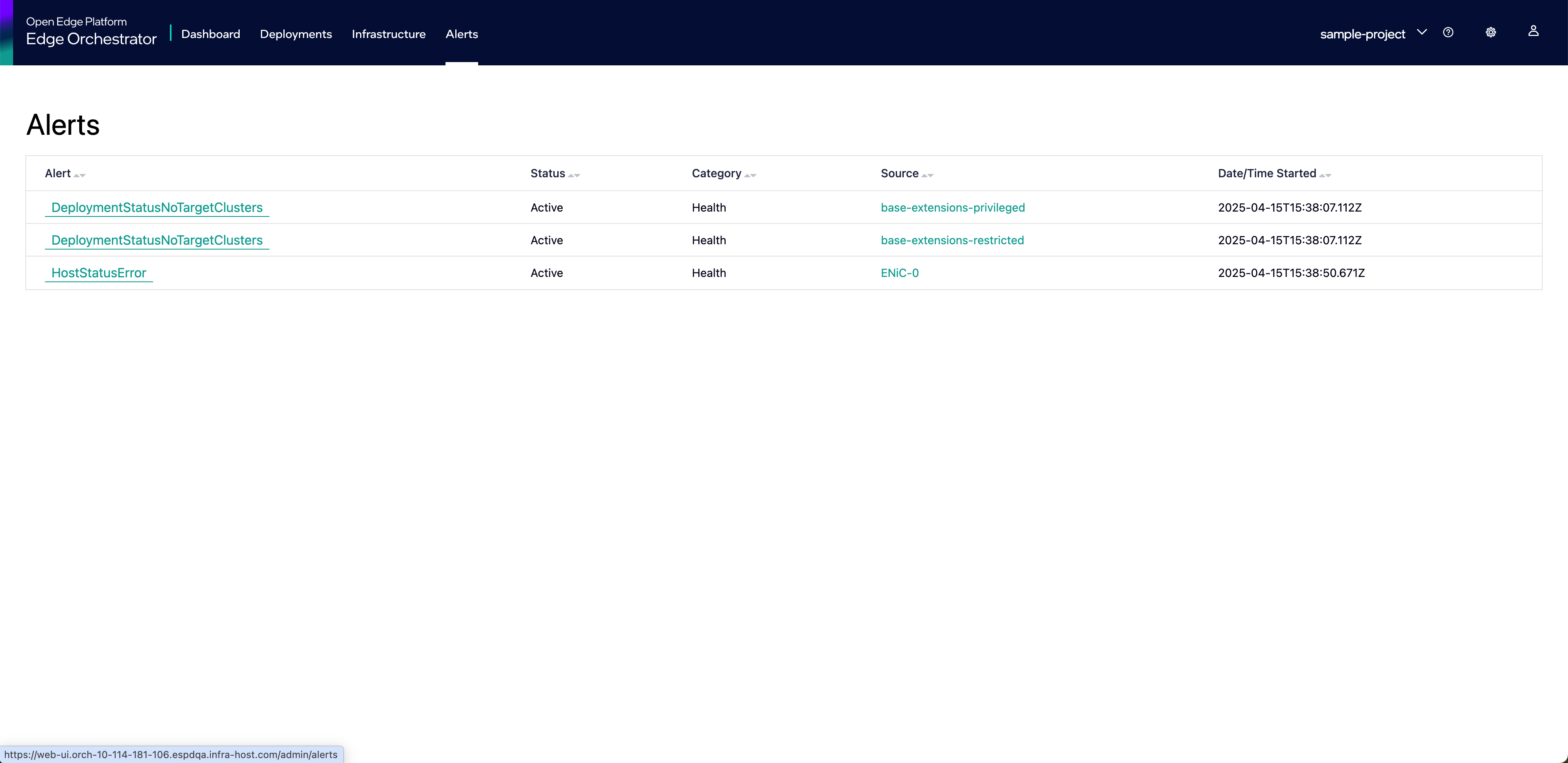Sort by Status column arrows
1568x763 pixels.
574,175
